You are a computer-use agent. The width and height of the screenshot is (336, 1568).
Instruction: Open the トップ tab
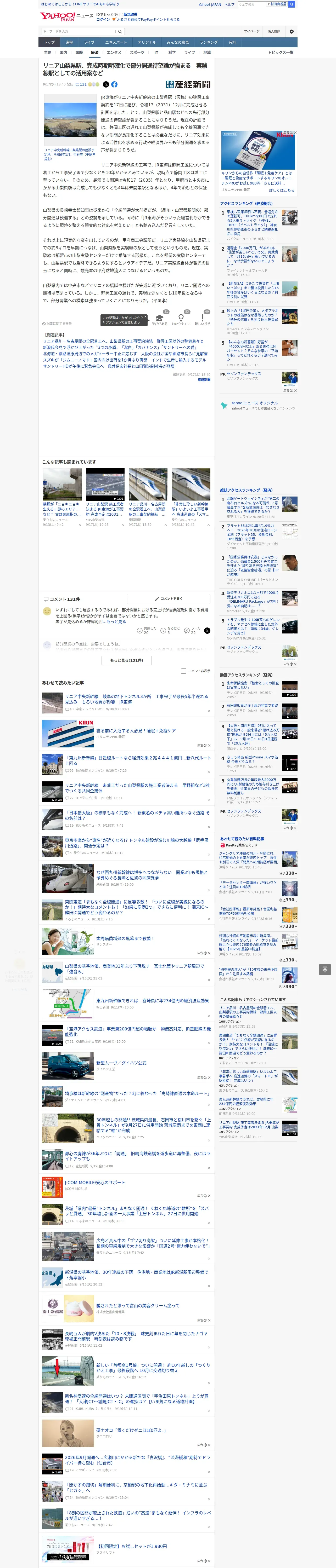[x=49, y=43]
